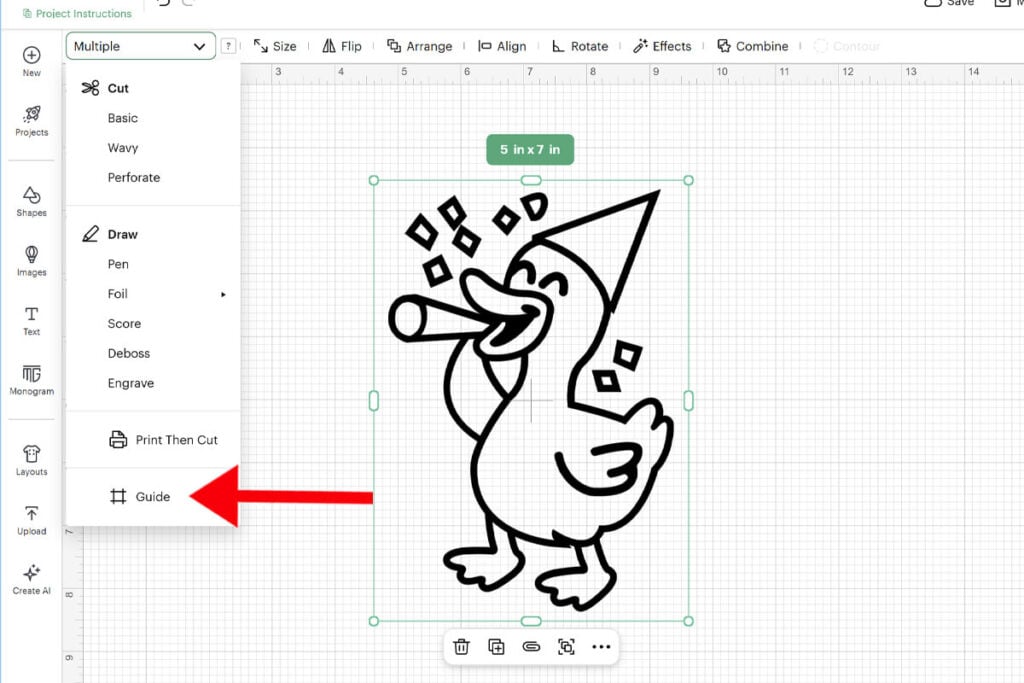This screenshot has width=1024, height=683.
Task: Click the top-middle selection handle
Action: [x=531, y=180]
